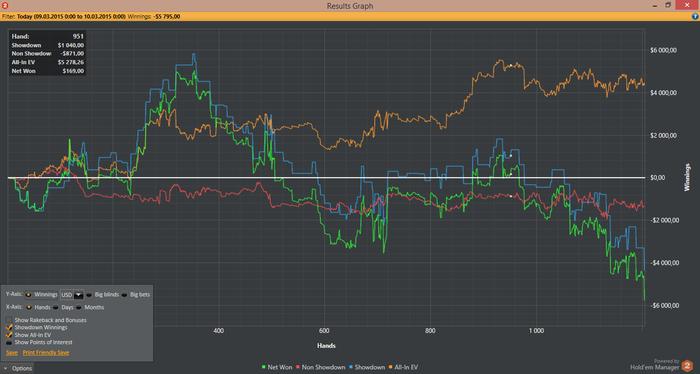
Task: Click the '$4 000,00' Y-axis label
Action: [x=663, y=93]
